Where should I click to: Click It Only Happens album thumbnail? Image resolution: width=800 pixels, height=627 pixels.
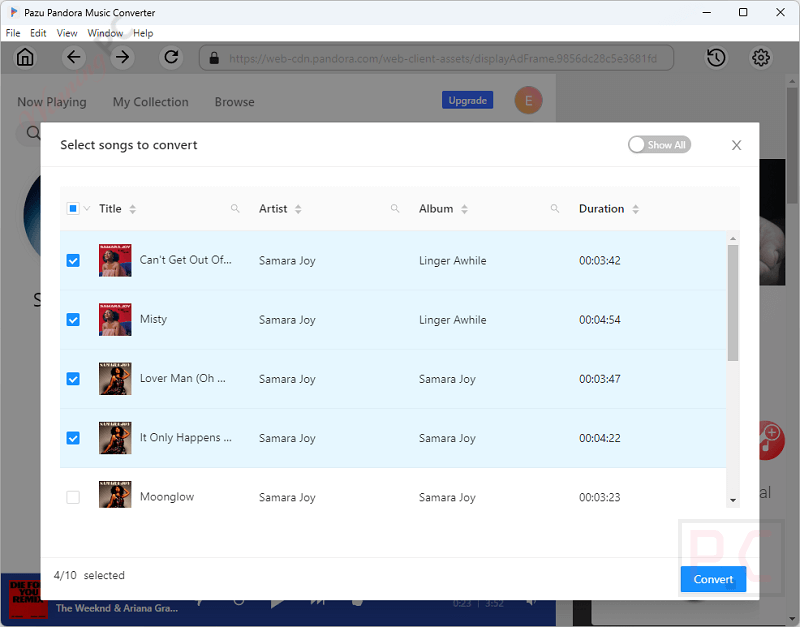pyautogui.click(x=115, y=438)
